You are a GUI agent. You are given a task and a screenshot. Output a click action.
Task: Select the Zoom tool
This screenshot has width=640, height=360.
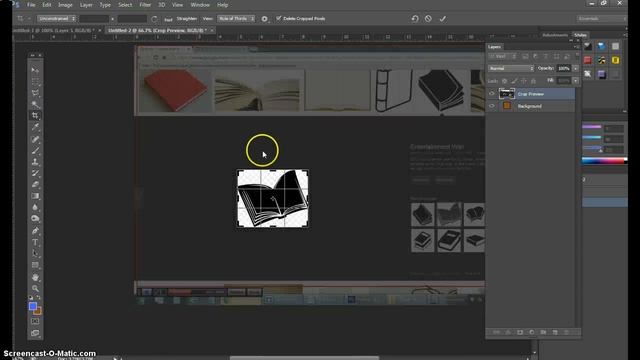(x=35, y=288)
